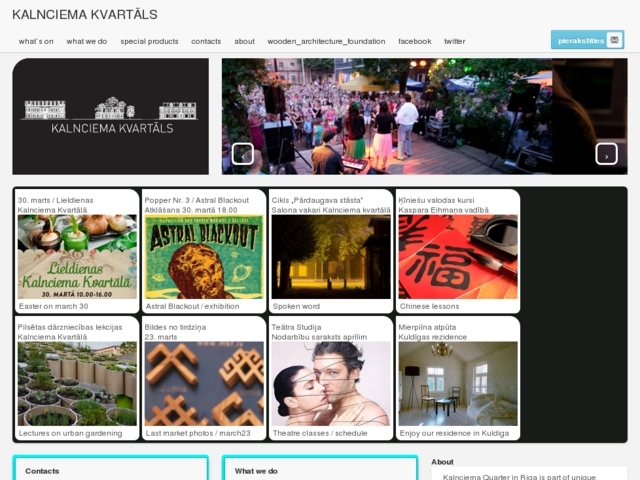Viewport: 640px width, 480px height.
Task: Select "special products" in navigation
Action: pyautogui.click(x=149, y=41)
